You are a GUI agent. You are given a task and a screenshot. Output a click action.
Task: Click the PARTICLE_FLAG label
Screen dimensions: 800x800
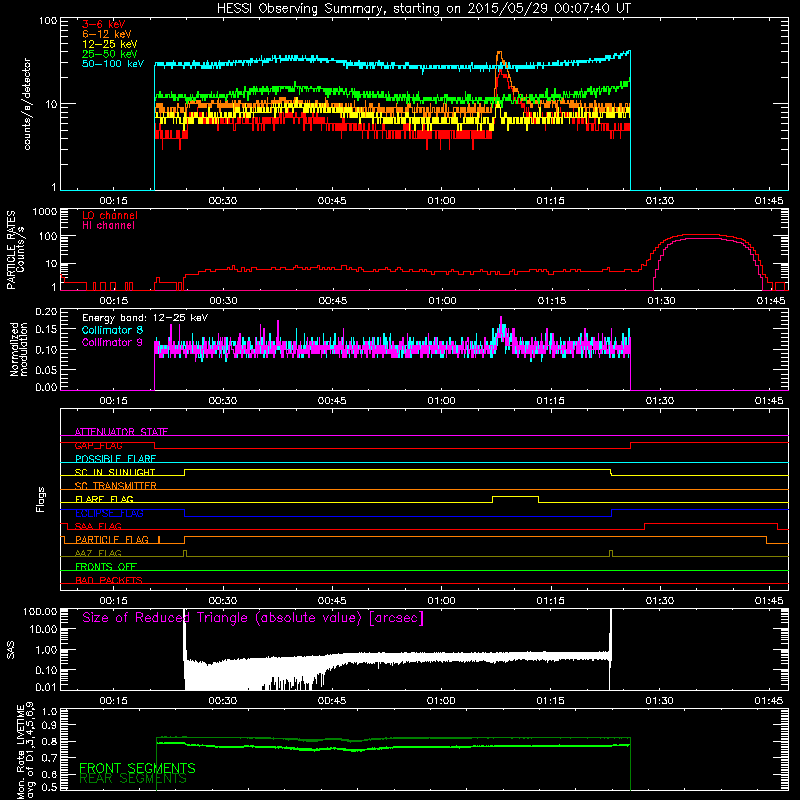click(112, 540)
